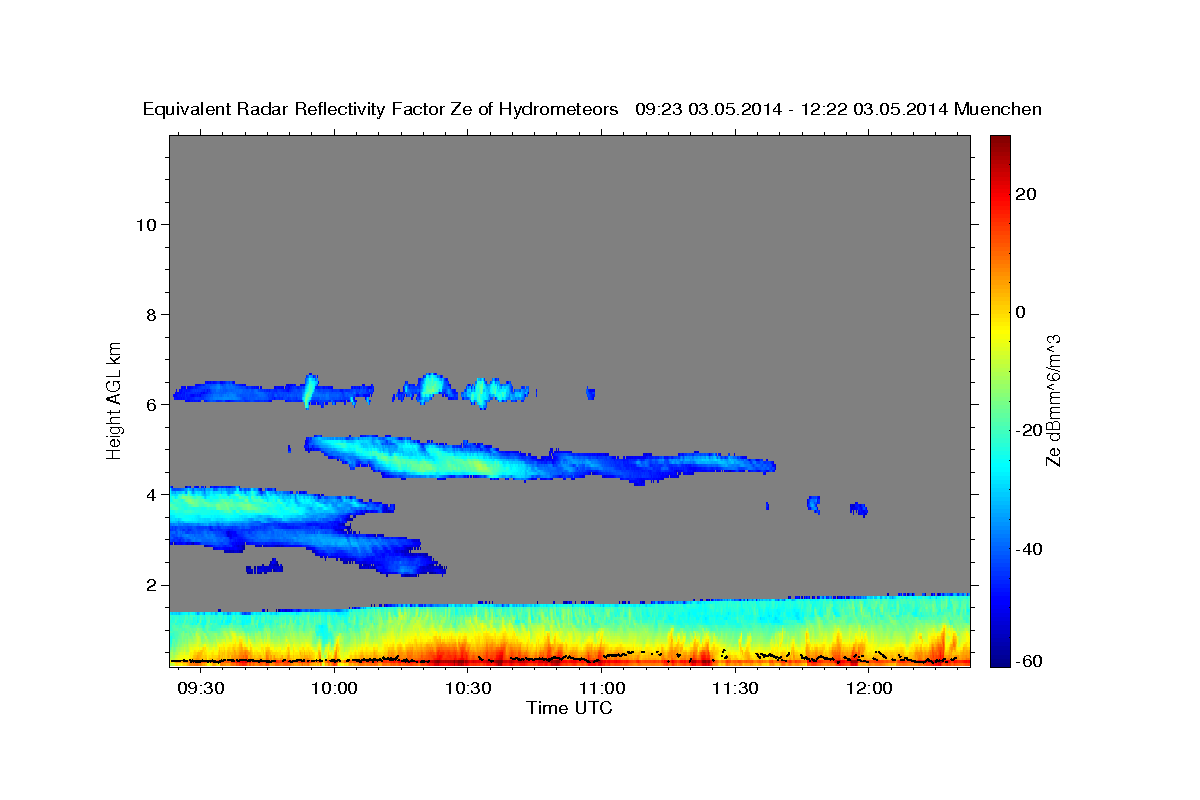Screen dimensions: 1200x800
Task: Click the 'Time UTC' axis label
Action: click(569, 708)
